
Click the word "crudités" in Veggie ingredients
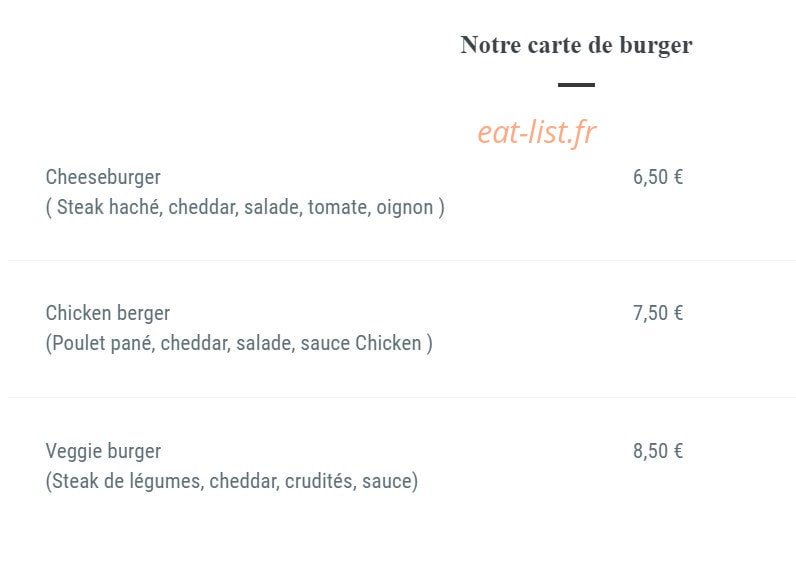tap(320, 481)
